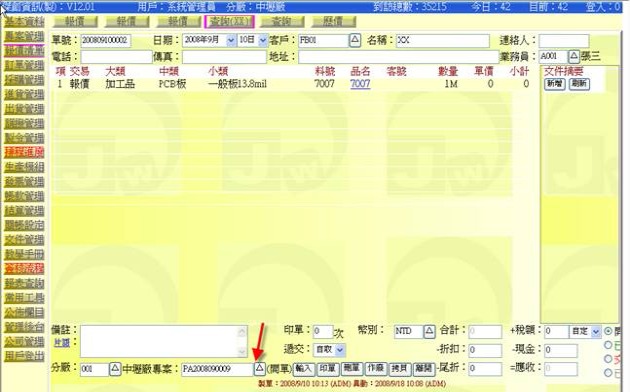Click the 刷新 button under 文件摘要
Image resolution: width=630 pixels, height=392 pixels.
click(x=579, y=84)
